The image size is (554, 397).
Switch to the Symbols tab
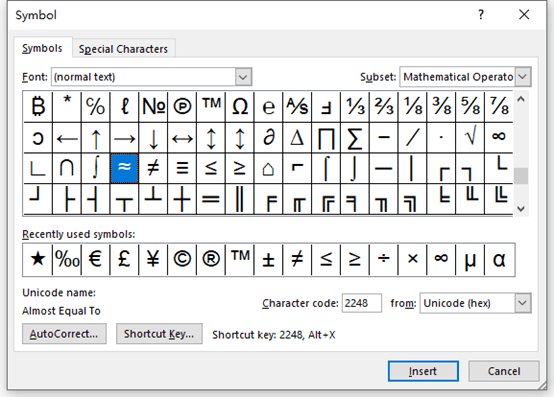tap(42, 48)
